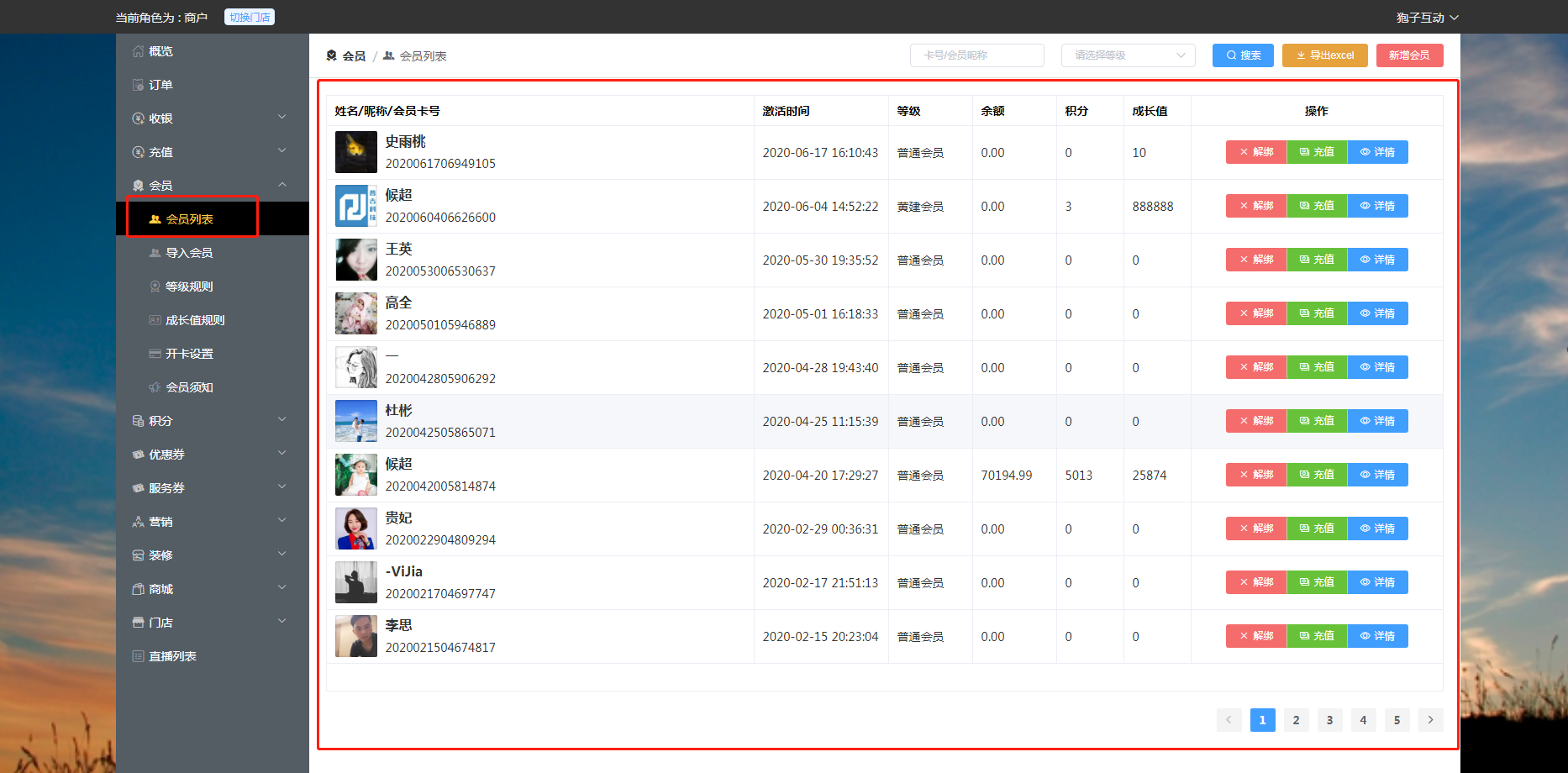Open 直播列表 in sidebar

tap(212, 656)
